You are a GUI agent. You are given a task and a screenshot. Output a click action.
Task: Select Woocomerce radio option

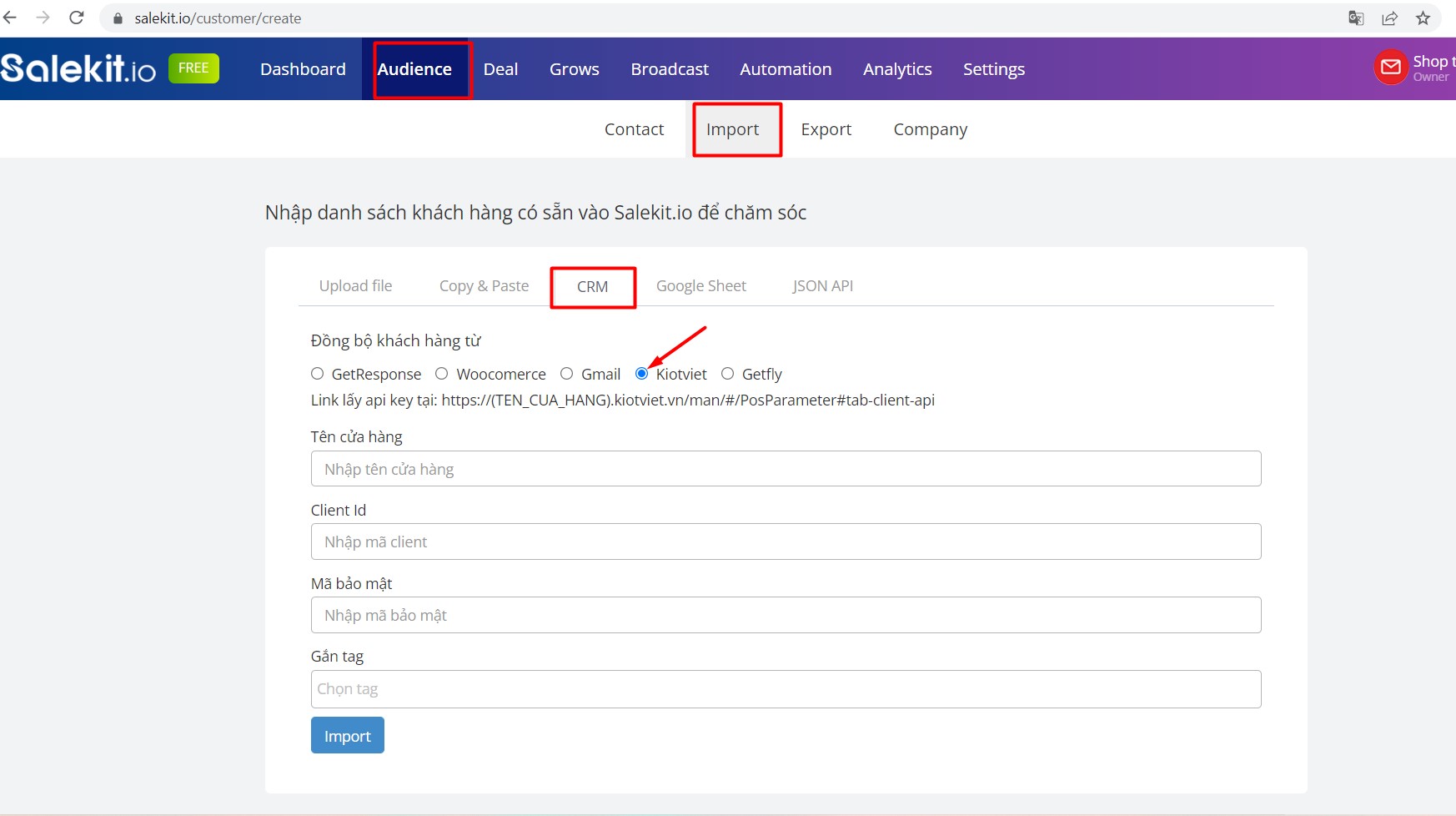click(442, 374)
